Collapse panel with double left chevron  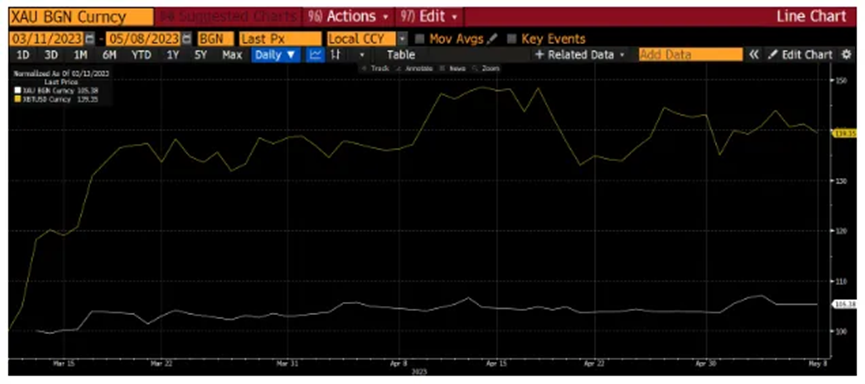[x=754, y=55]
